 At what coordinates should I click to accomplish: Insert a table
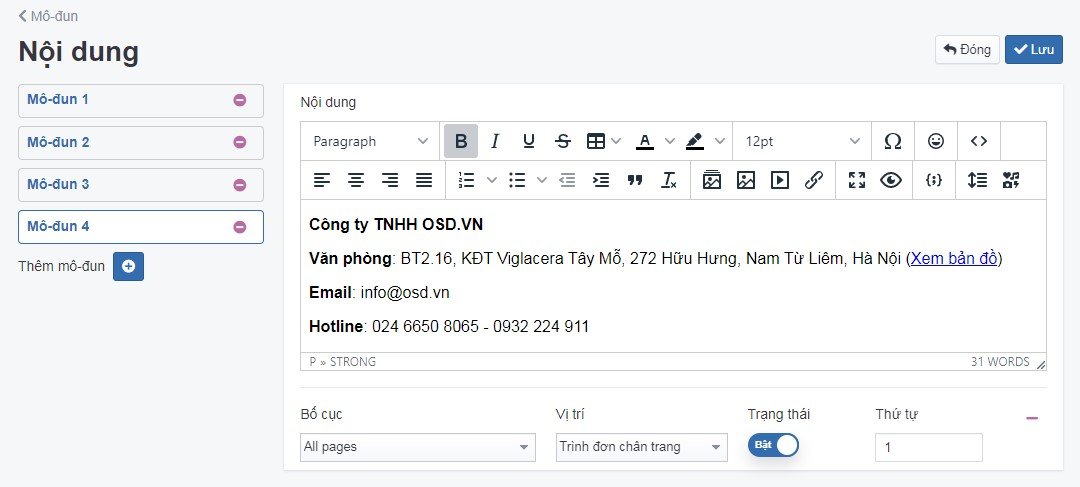tap(595, 141)
